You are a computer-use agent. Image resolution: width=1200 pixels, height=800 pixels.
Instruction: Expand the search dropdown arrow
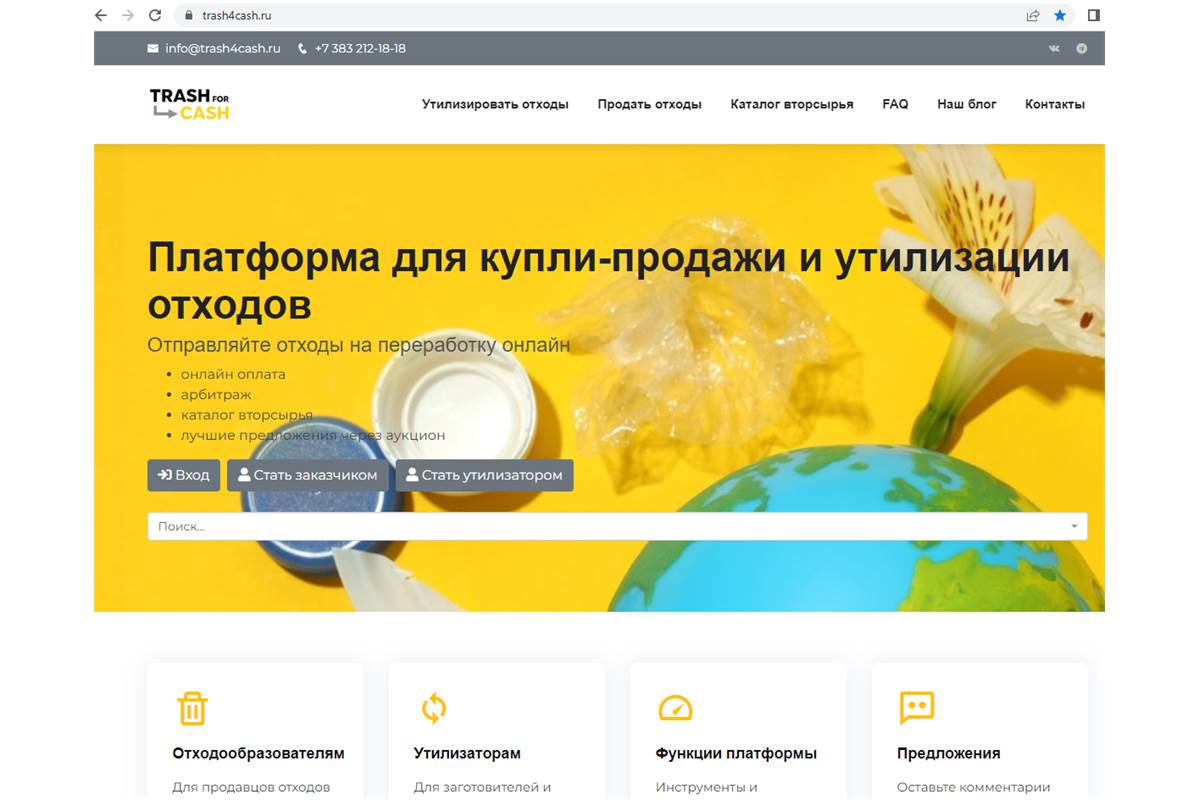point(1074,526)
